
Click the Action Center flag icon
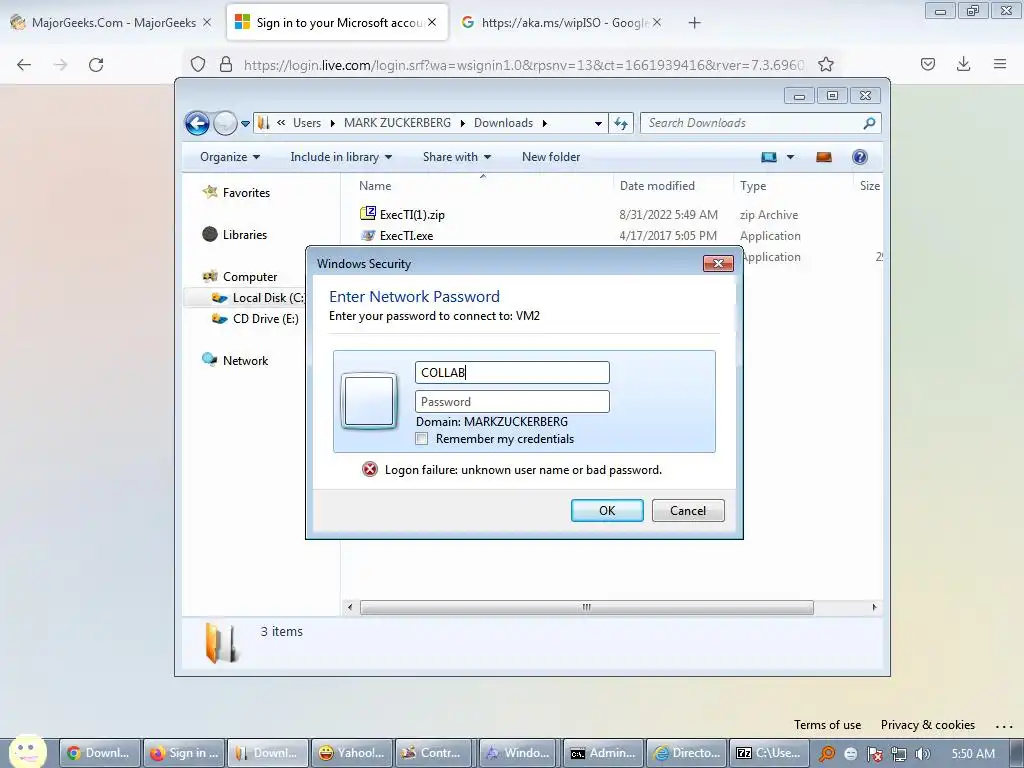(x=874, y=754)
